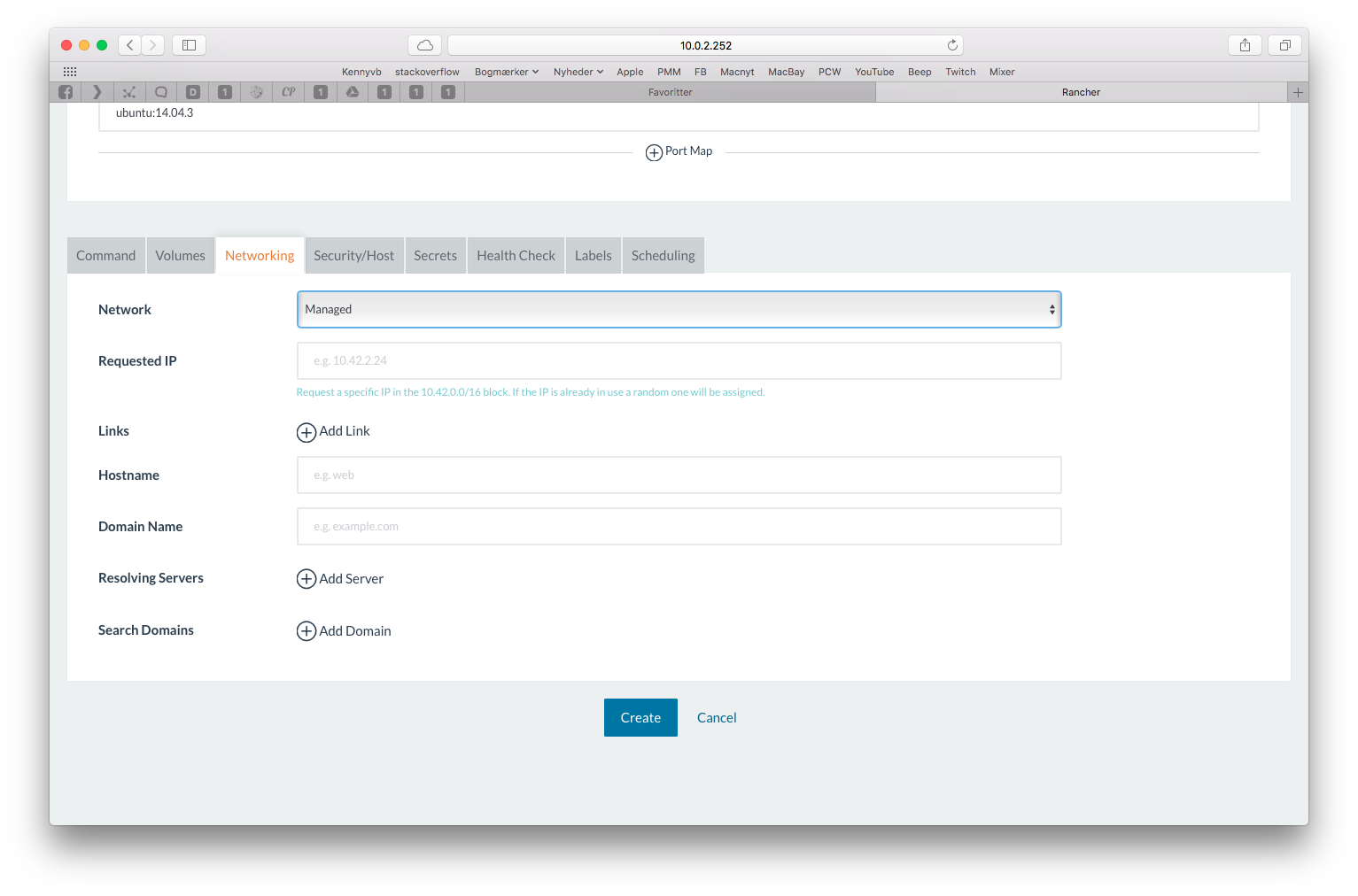Open the pinned tab with letter D
The image size is (1358, 896).
click(193, 92)
